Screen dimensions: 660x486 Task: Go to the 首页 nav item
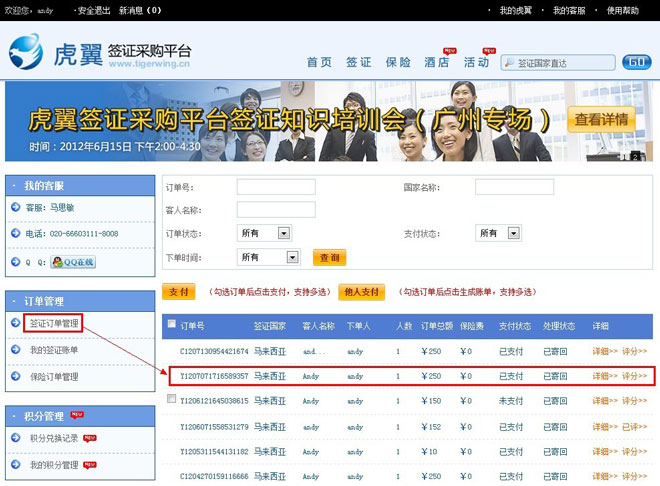pyautogui.click(x=319, y=62)
